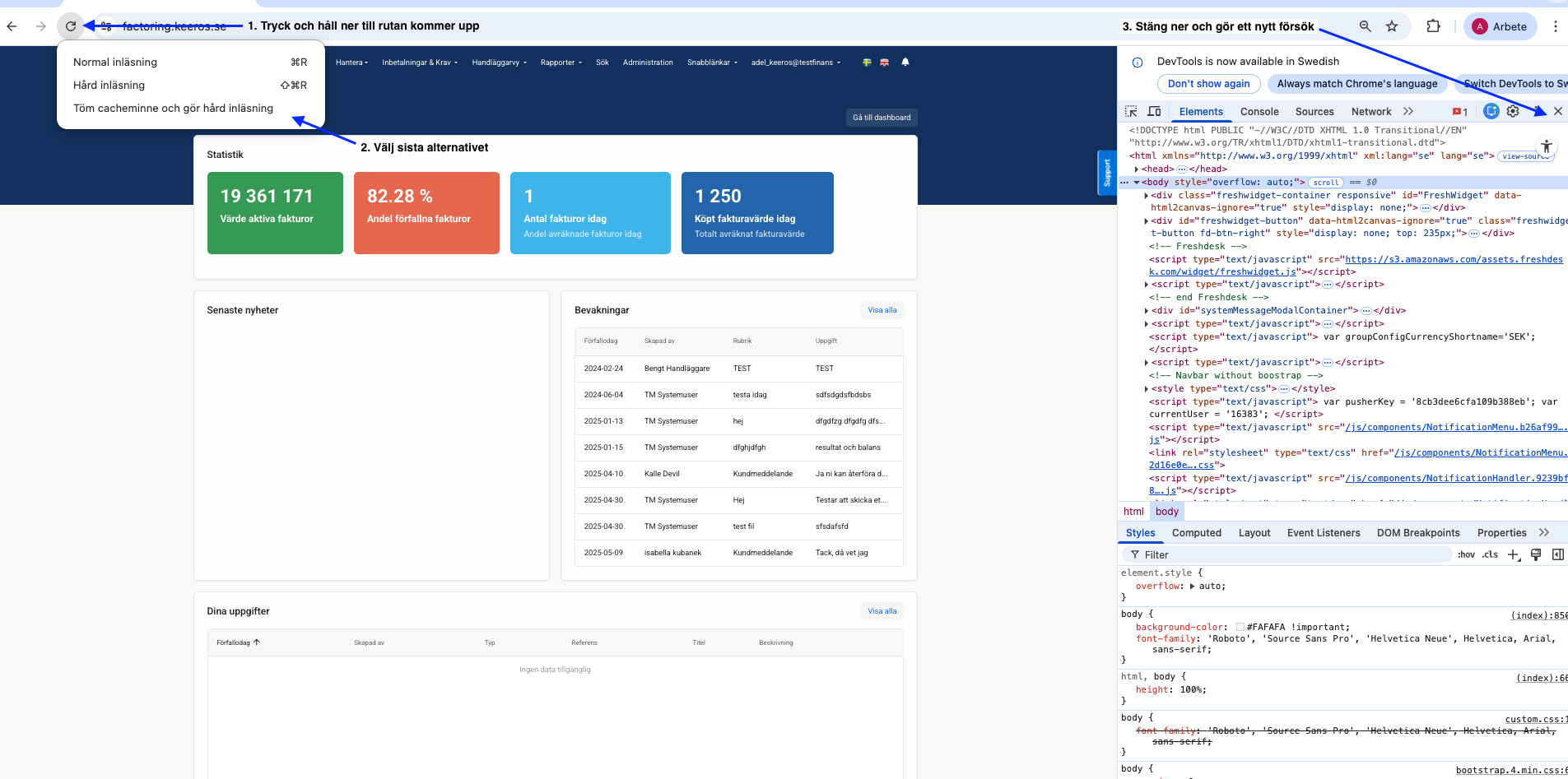Collapse the body element in DOM tree
Image resolution: width=1568 pixels, height=779 pixels.
[1137, 183]
